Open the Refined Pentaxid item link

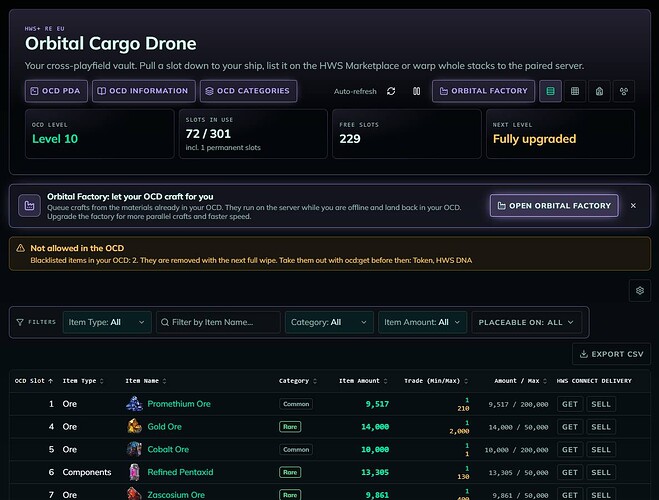point(180,472)
